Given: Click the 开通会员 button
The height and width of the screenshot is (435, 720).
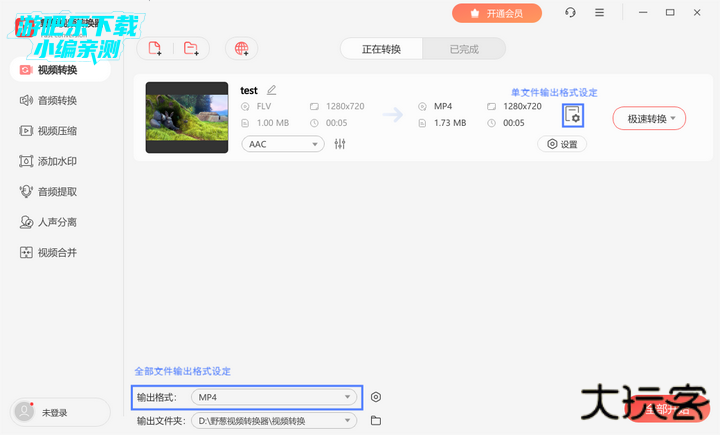Looking at the screenshot, I should [x=497, y=13].
